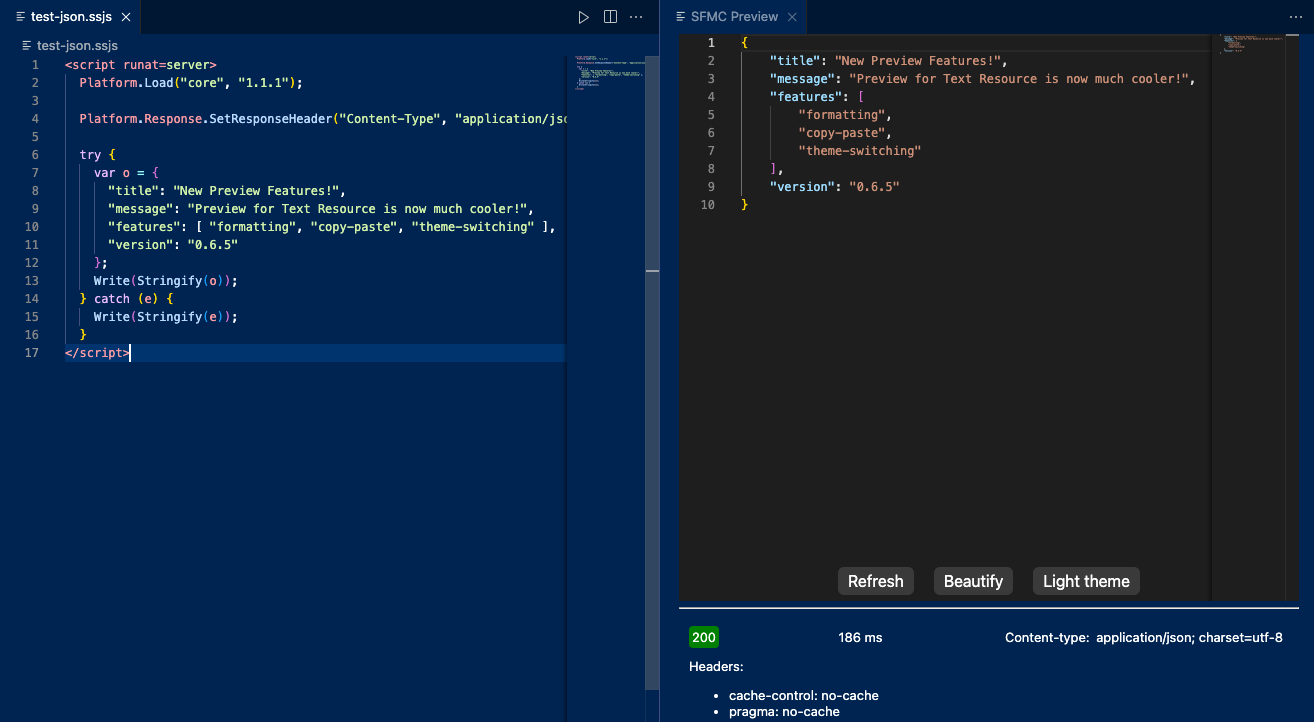Open More Actions menu in left editor group
The height and width of the screenshot is (722, 1314).
[636, 17]
